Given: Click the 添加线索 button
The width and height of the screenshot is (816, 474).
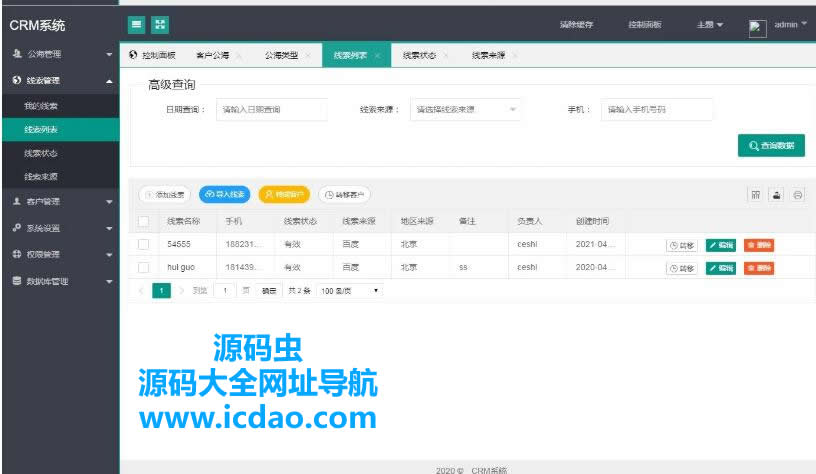Looking at the screenshot, I should pos(164,195).
